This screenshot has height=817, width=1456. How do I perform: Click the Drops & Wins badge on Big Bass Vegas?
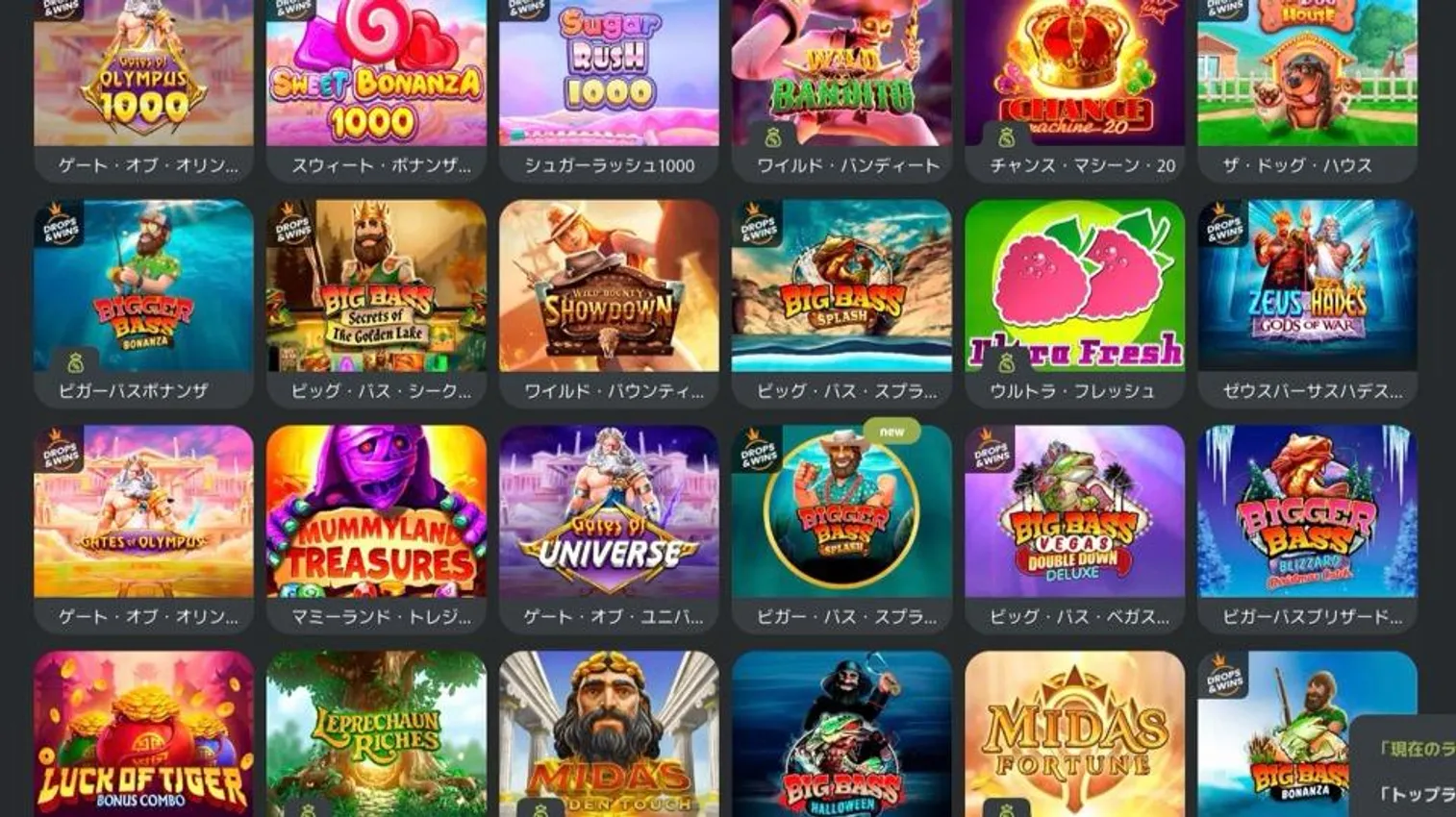991,452
